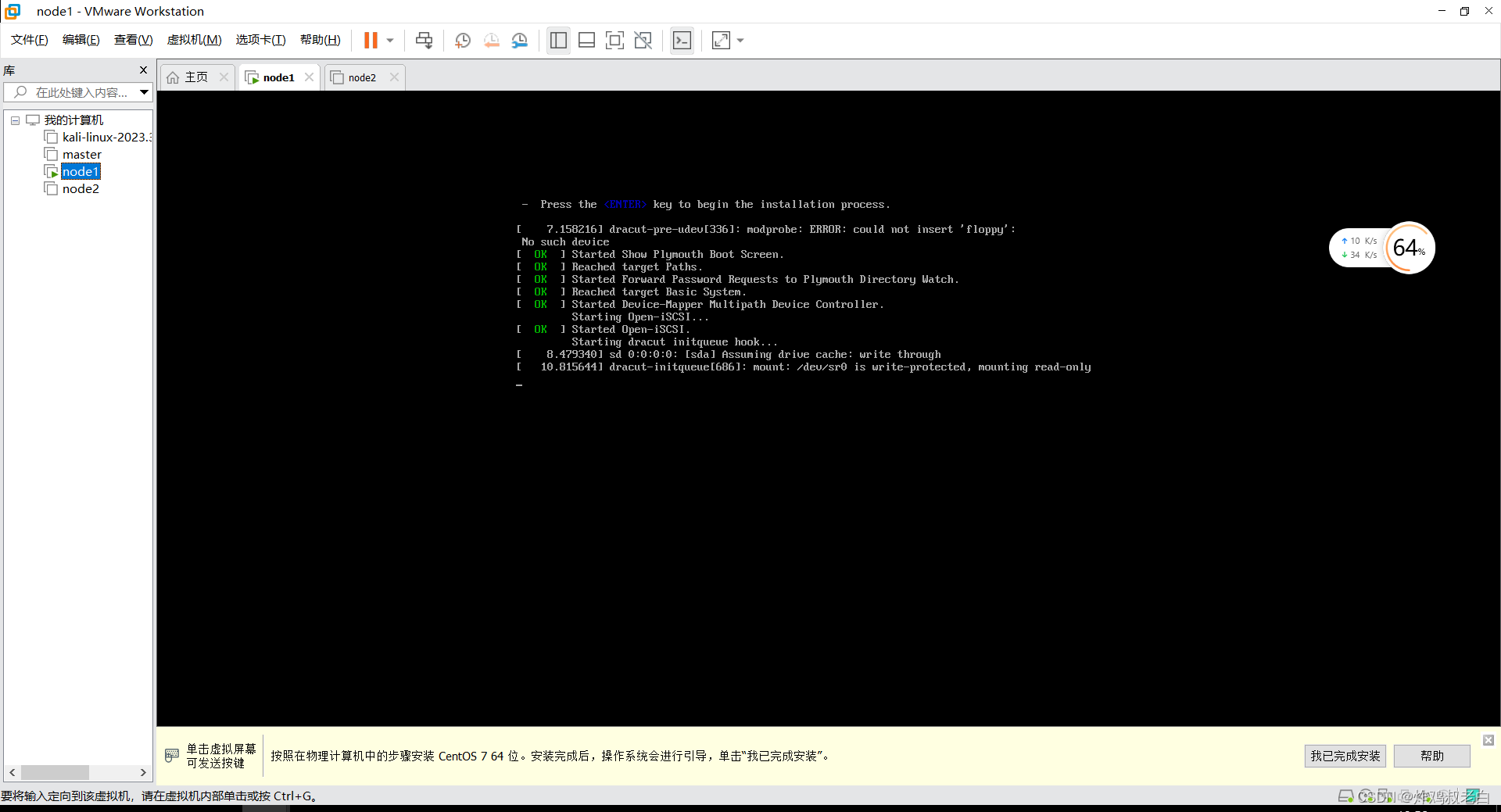Open the 帮助(H) menu

click(321, 40)
